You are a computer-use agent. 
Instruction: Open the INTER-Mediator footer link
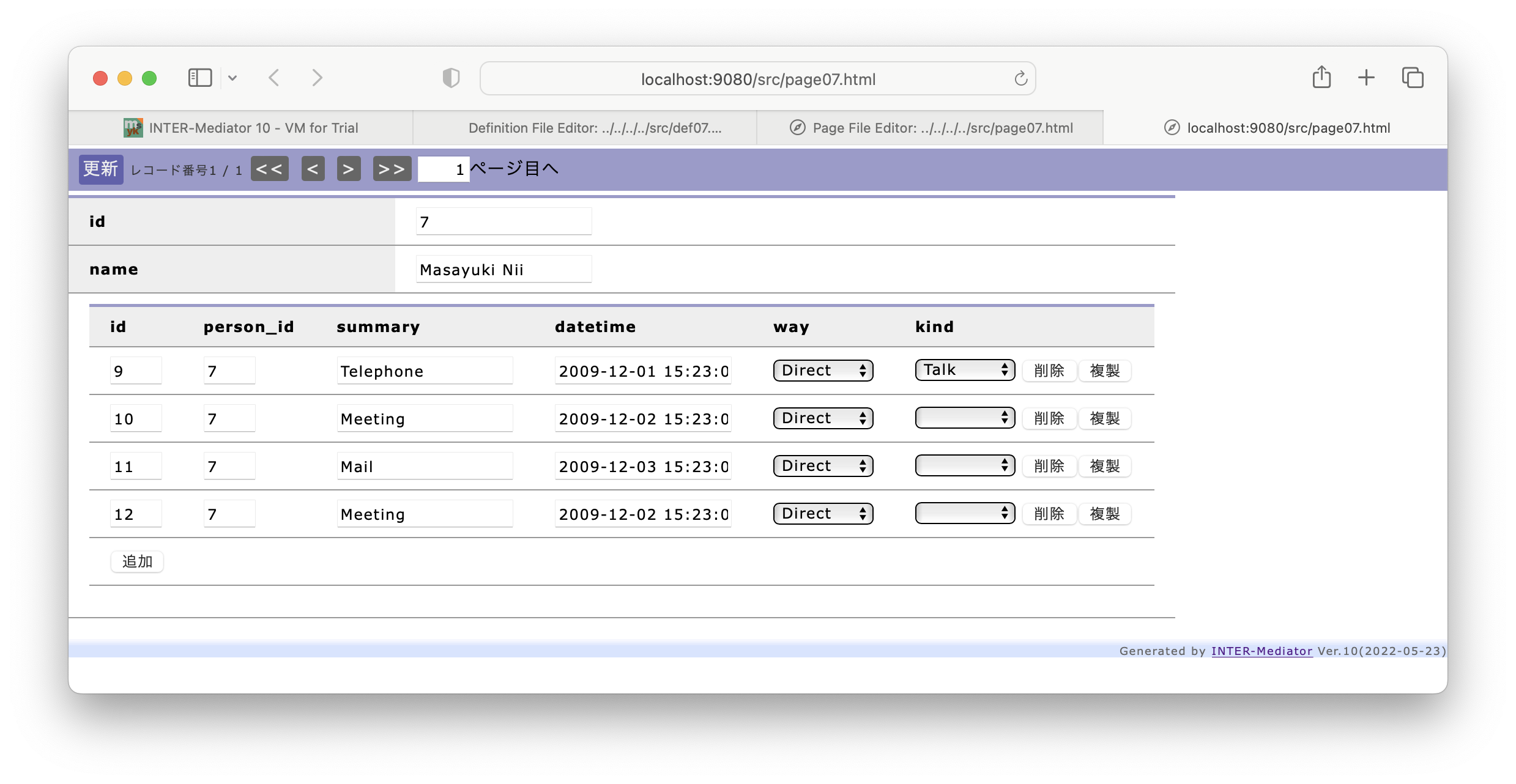point(1261,651)
